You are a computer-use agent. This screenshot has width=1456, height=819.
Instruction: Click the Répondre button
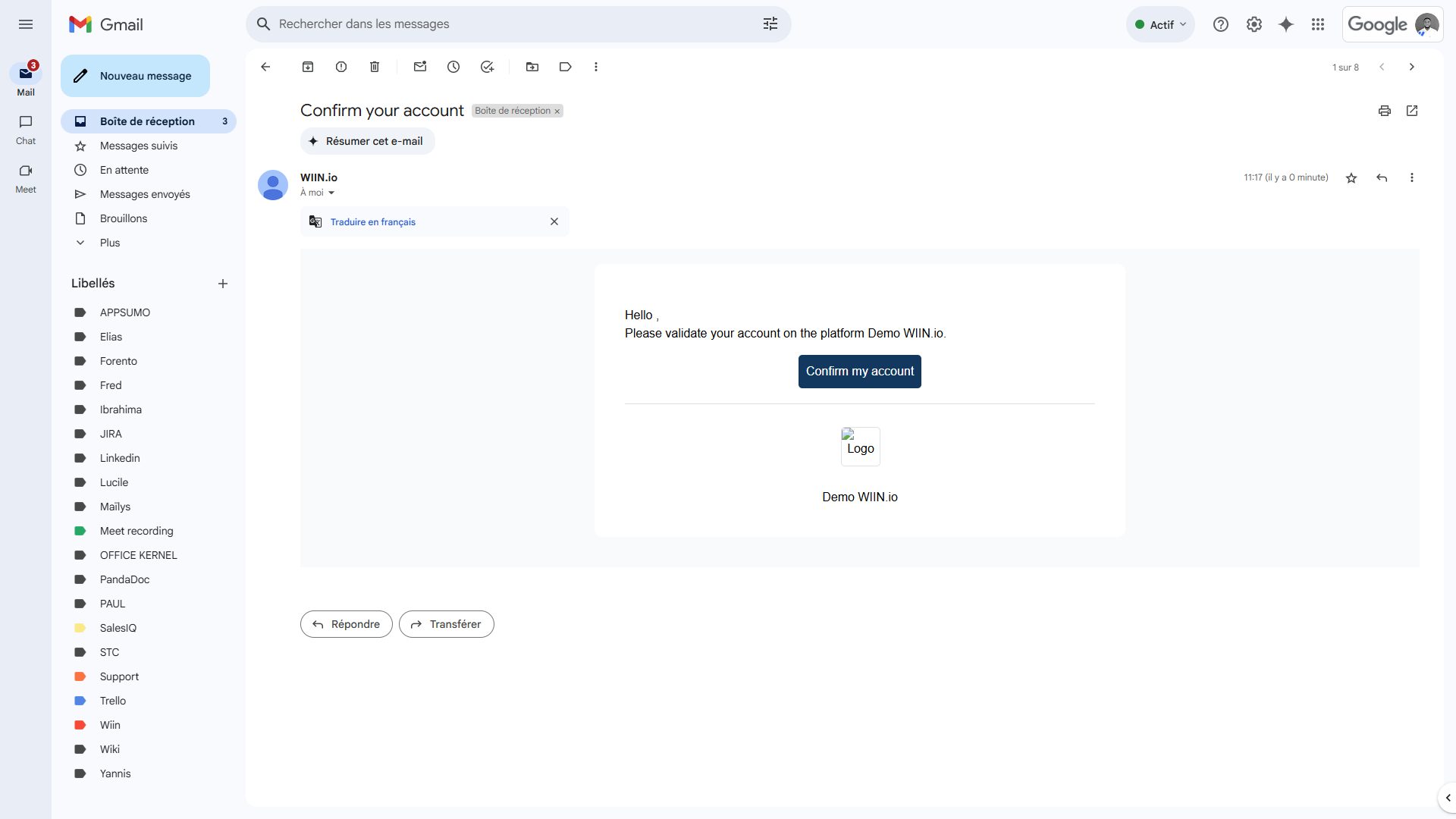347,624
